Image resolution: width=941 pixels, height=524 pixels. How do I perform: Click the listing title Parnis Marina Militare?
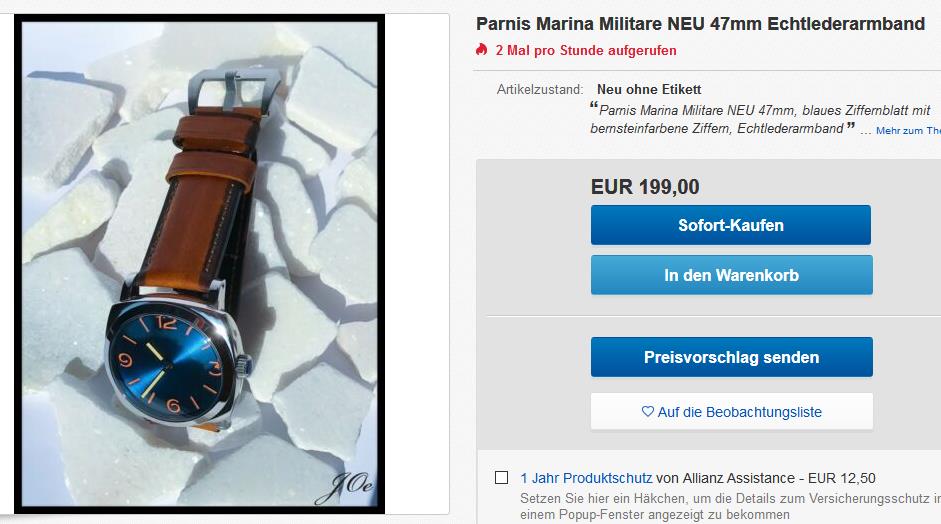pyautogui.click(x=700, y=24)
